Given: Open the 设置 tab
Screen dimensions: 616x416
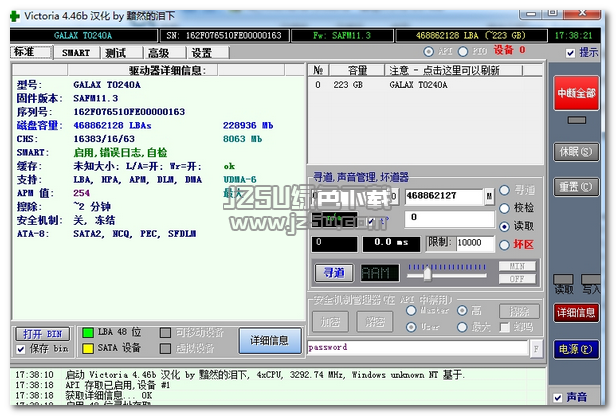Looking at the screenshot, I should pos(208,53).
